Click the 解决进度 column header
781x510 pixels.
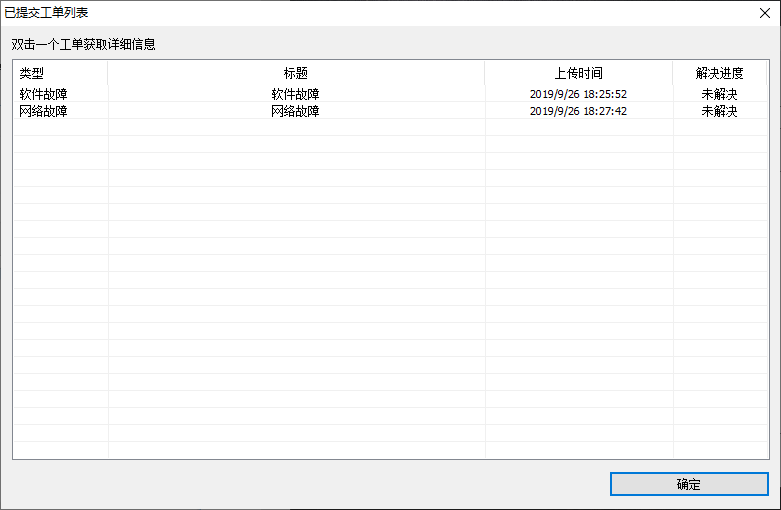pos(720,73)
